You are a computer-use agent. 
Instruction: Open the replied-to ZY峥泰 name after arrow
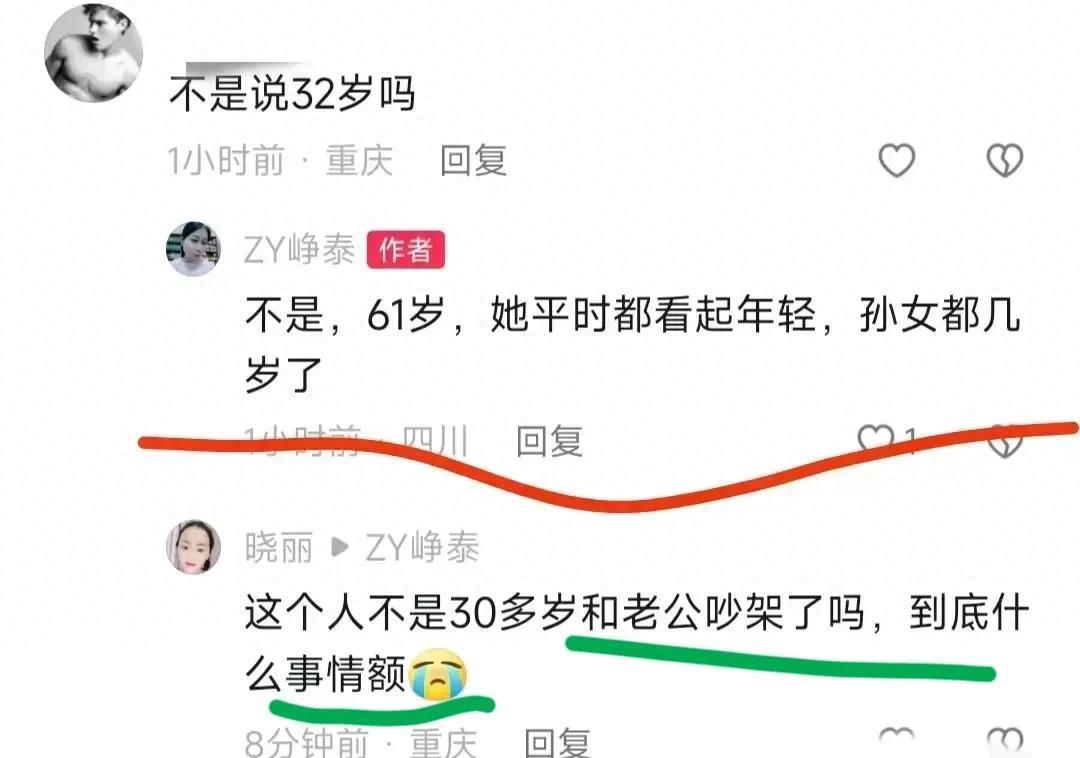[422, 548]
